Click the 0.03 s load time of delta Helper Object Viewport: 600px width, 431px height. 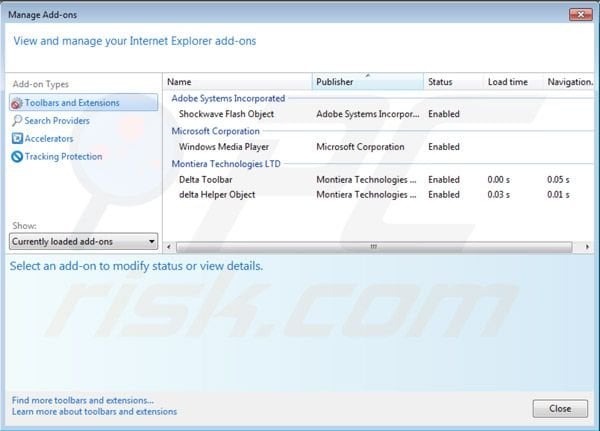pos(499,194)
